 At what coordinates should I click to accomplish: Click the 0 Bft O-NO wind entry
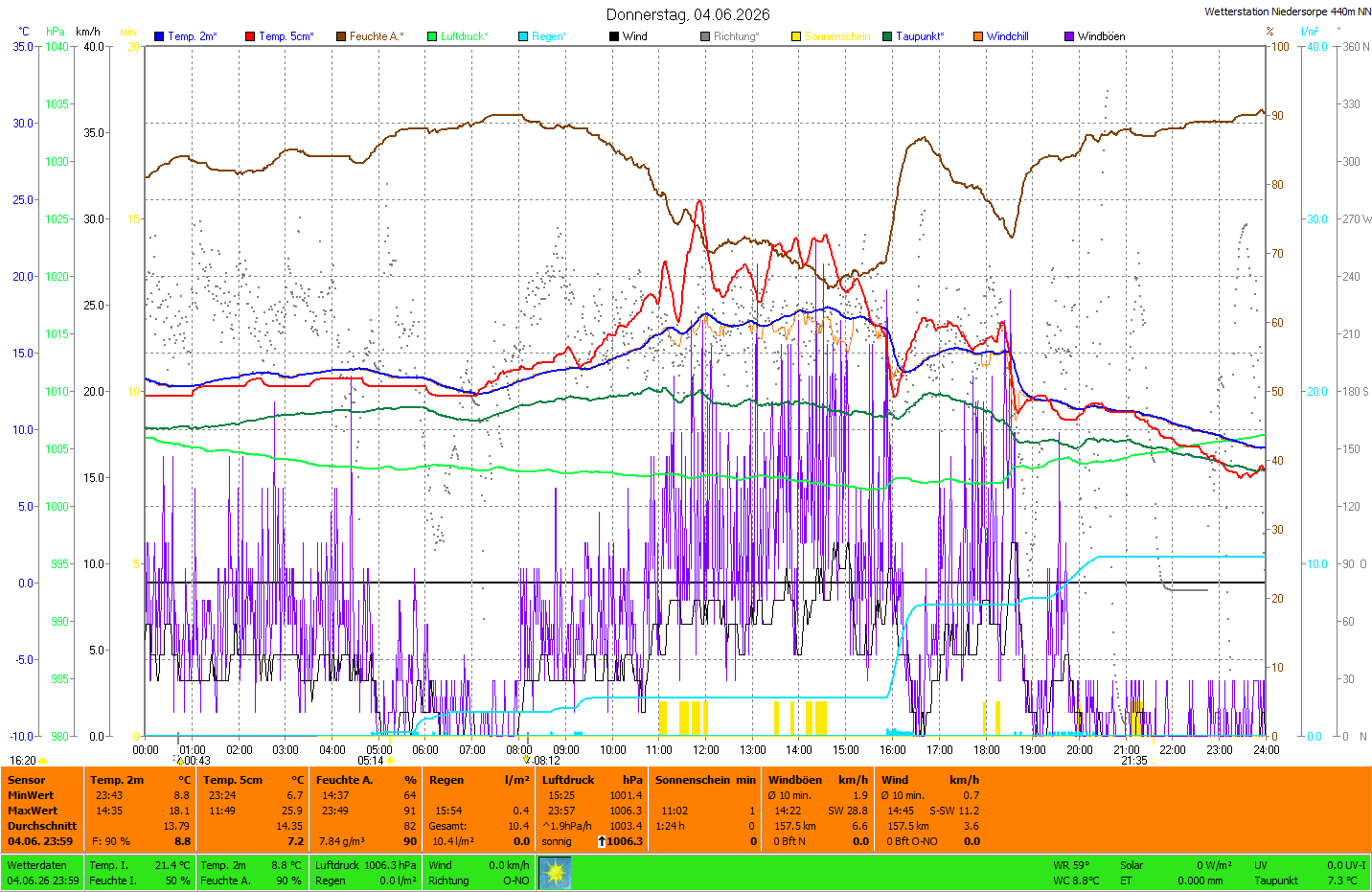pyautogui.click(x=912, y=841)
